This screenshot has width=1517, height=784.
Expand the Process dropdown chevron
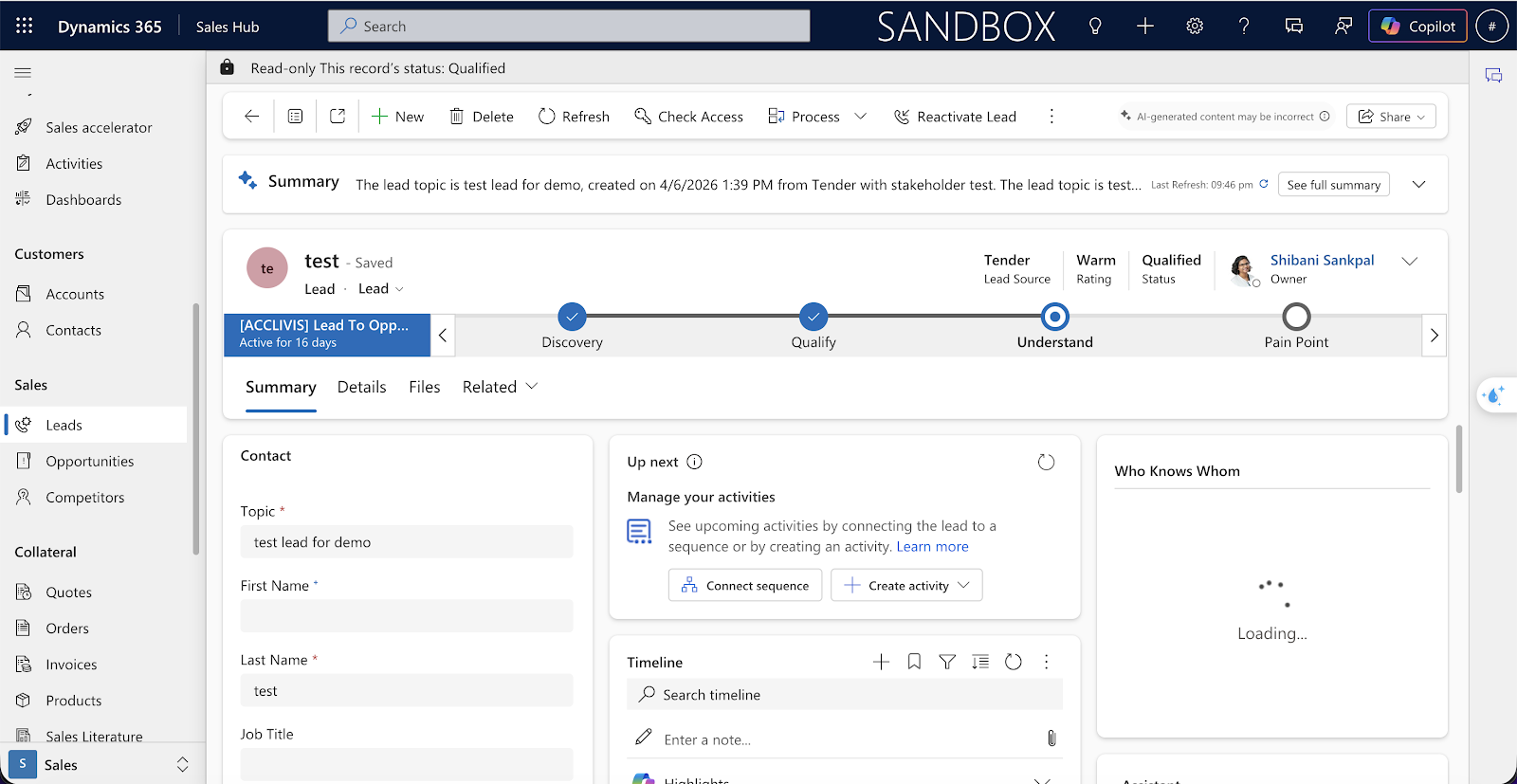(861, 116)
